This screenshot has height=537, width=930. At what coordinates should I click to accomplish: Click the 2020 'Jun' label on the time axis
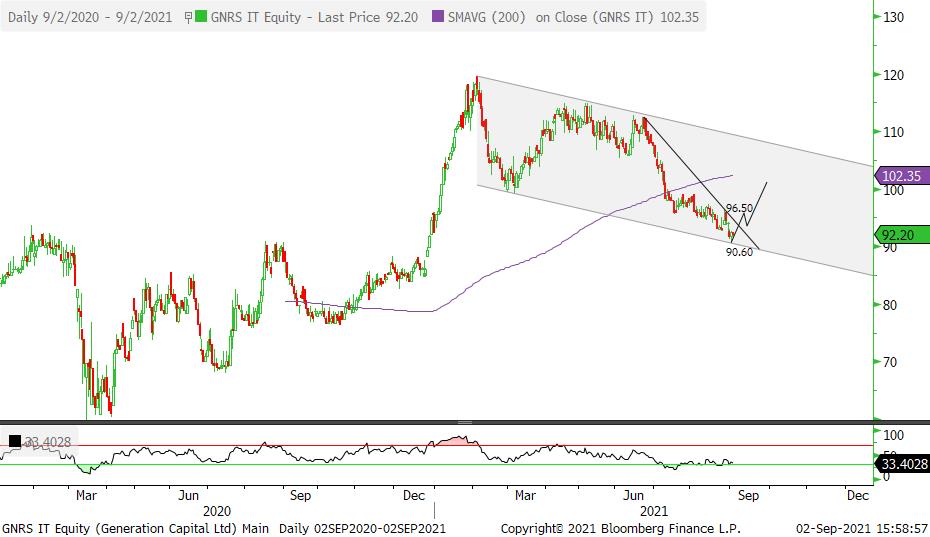pyautogui.click(x=189, y=495)
